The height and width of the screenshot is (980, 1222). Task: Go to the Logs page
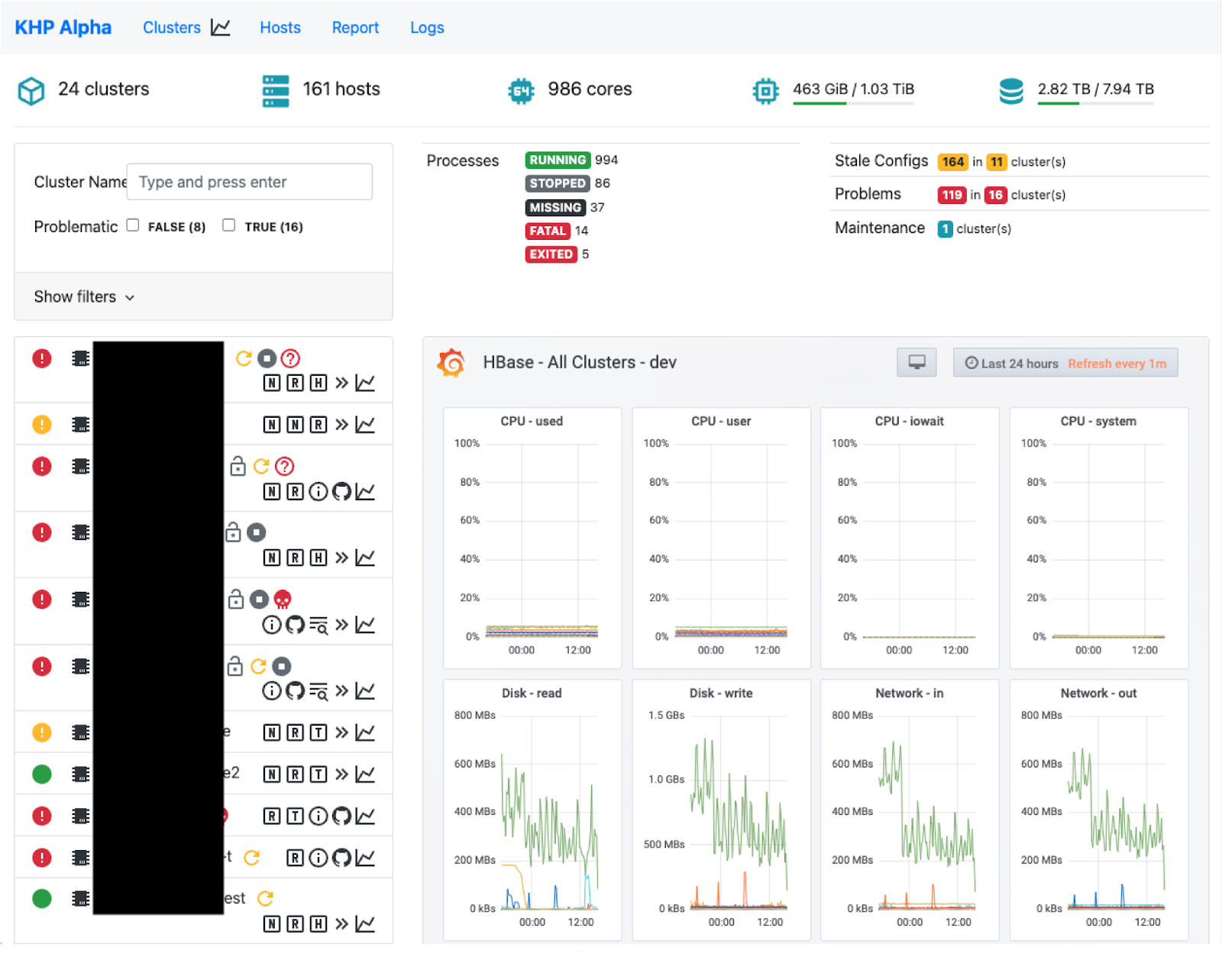click(427, 27)
